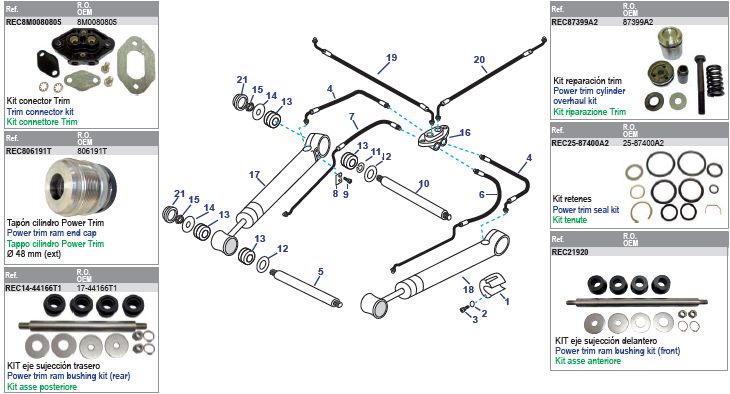Image resolution: width=730 pixels, height=394 pixels.
Task: Click 'Power trim ram end cap' text
Action: (x=52, y=233)
